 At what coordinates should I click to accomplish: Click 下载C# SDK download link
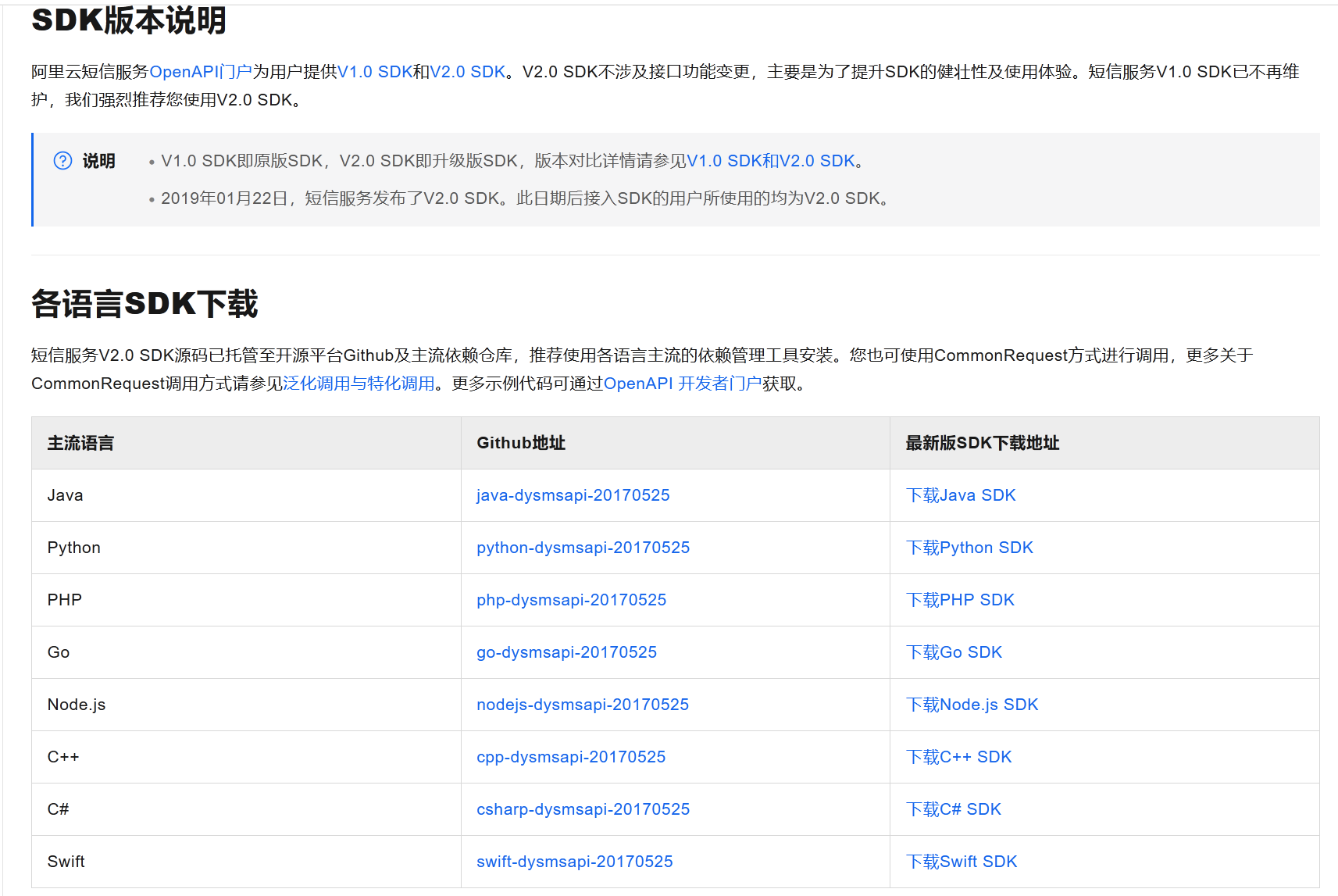954,809
